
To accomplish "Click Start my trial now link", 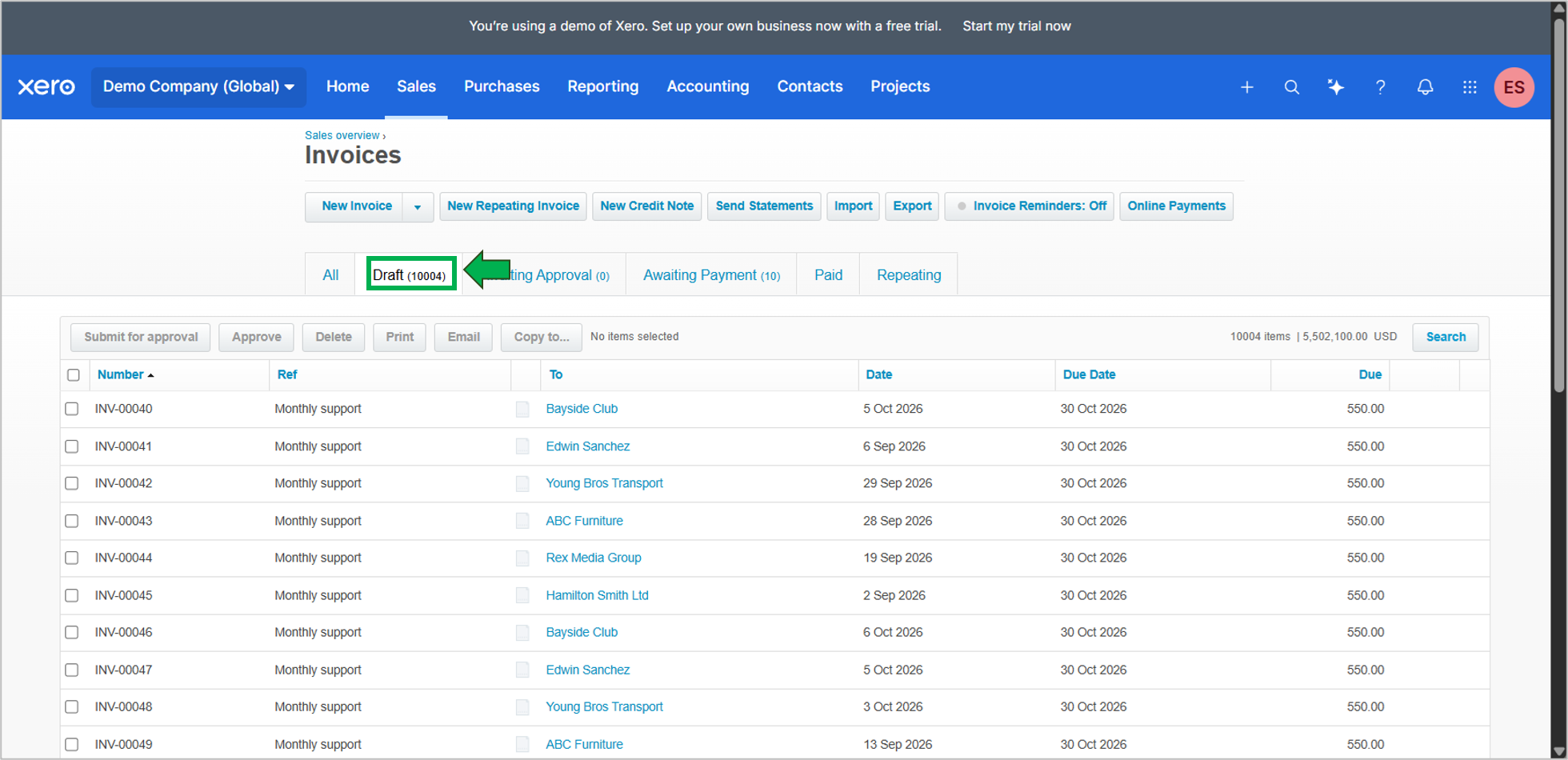I will coord(1016,26).
